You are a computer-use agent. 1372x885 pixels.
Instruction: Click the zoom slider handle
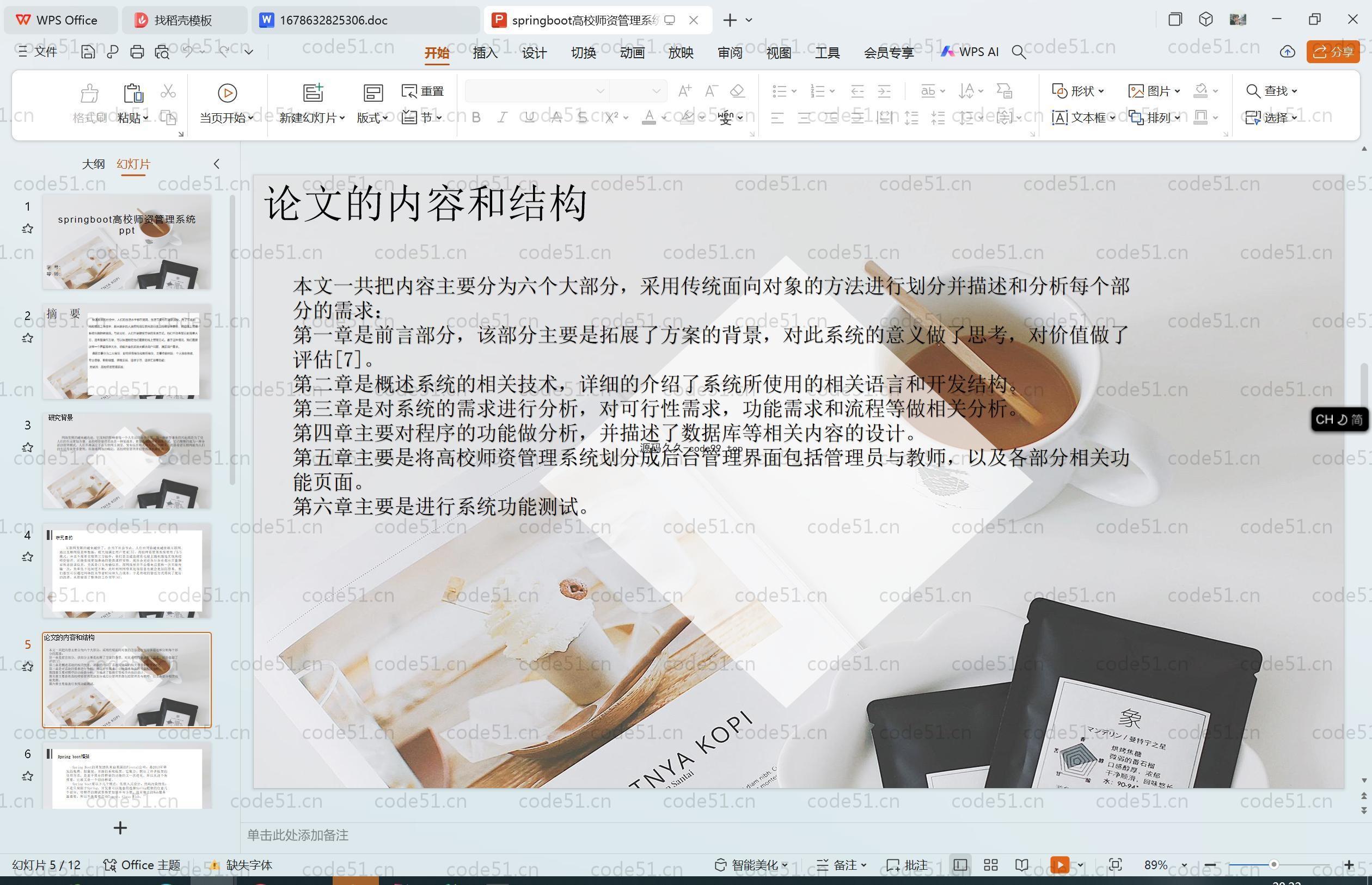[x=1273, y=864]
